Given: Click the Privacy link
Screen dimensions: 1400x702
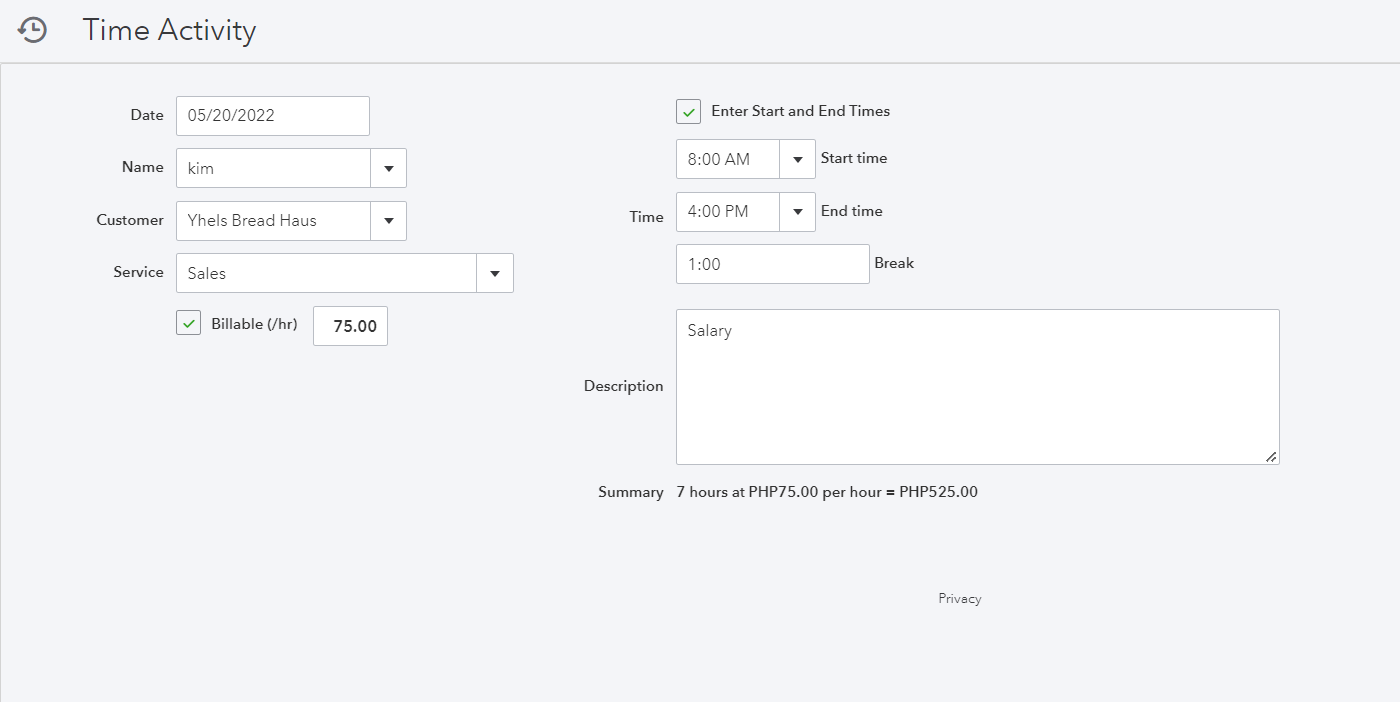Looking at the screenshot, I should 959,598.
